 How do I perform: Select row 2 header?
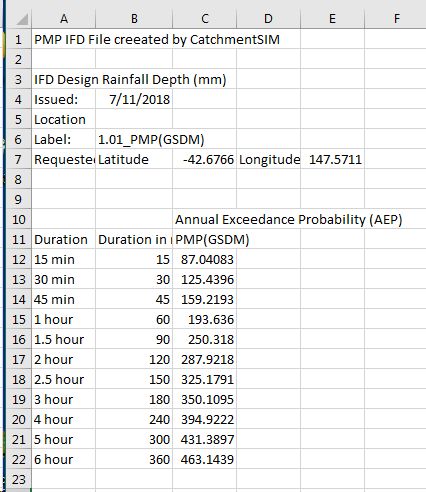pos(19,59)
